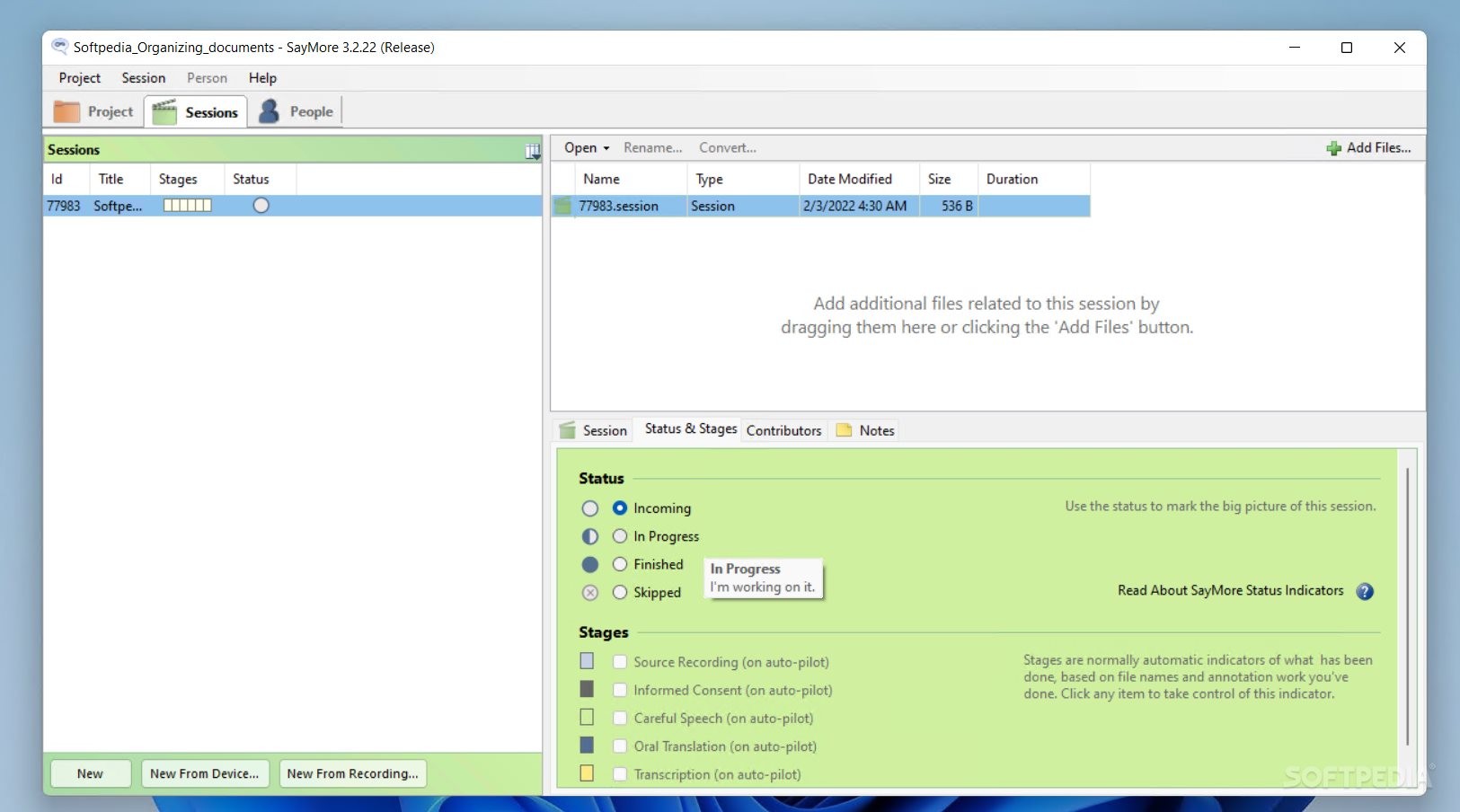Select the In Progress radio button
This screenshot has width=1460, height=812.
click(620, 536)
